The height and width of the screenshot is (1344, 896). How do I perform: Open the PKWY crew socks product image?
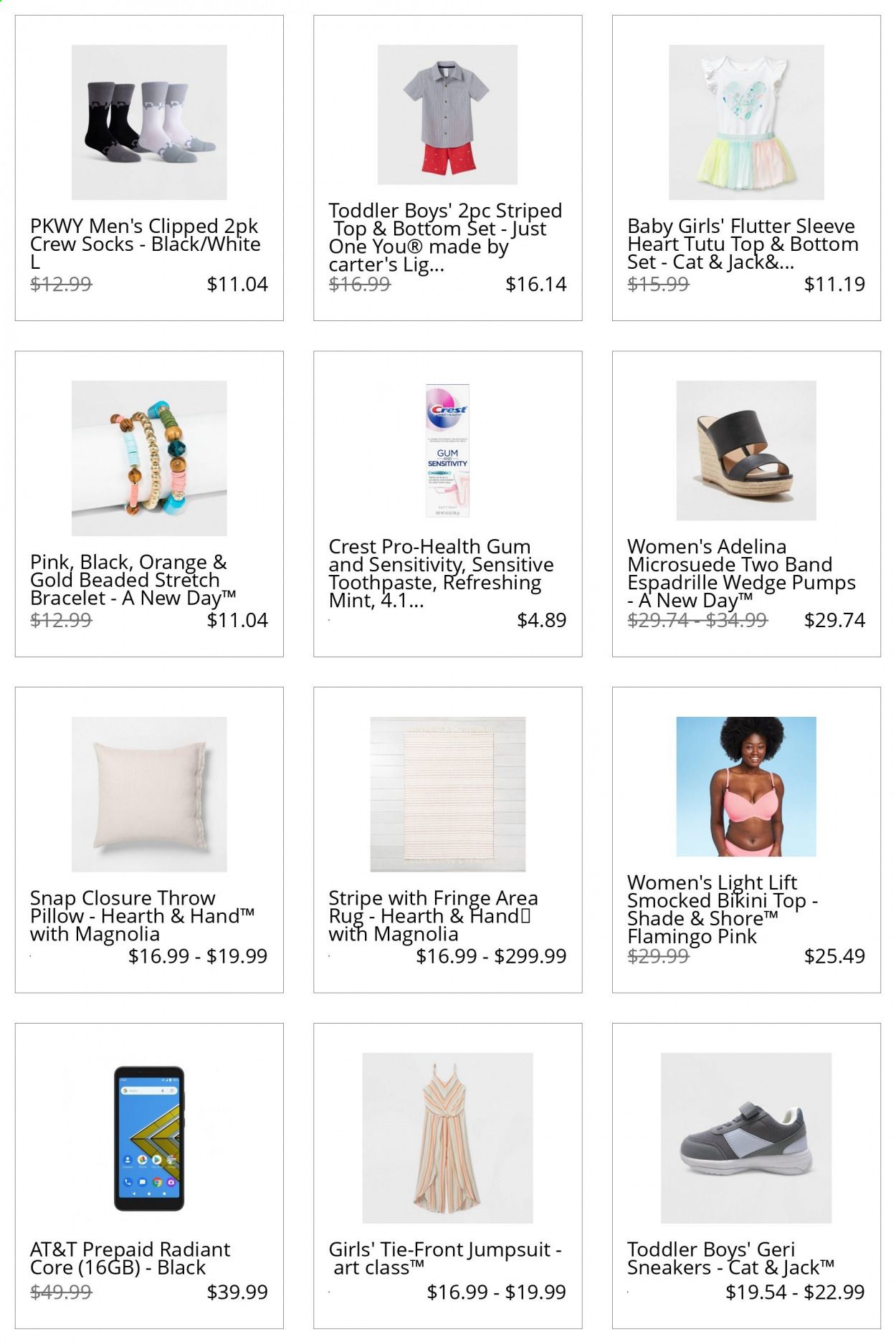tap(149, 122)
